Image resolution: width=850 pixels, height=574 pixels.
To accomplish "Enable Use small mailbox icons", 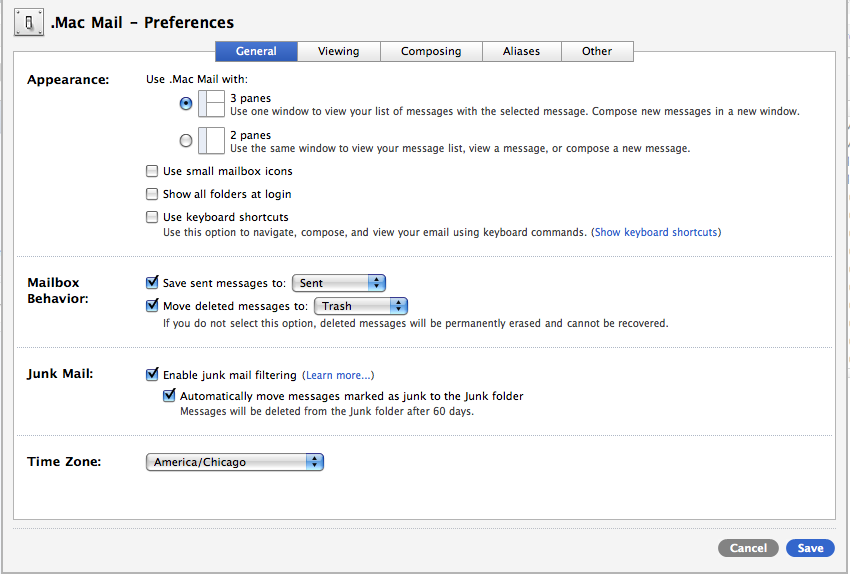I will click(152, 171).
